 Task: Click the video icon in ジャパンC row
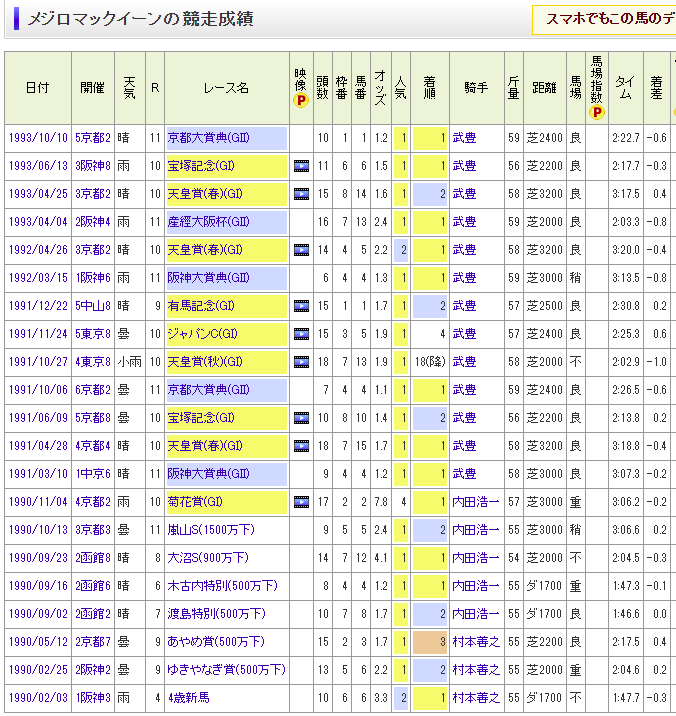(300, 334)
